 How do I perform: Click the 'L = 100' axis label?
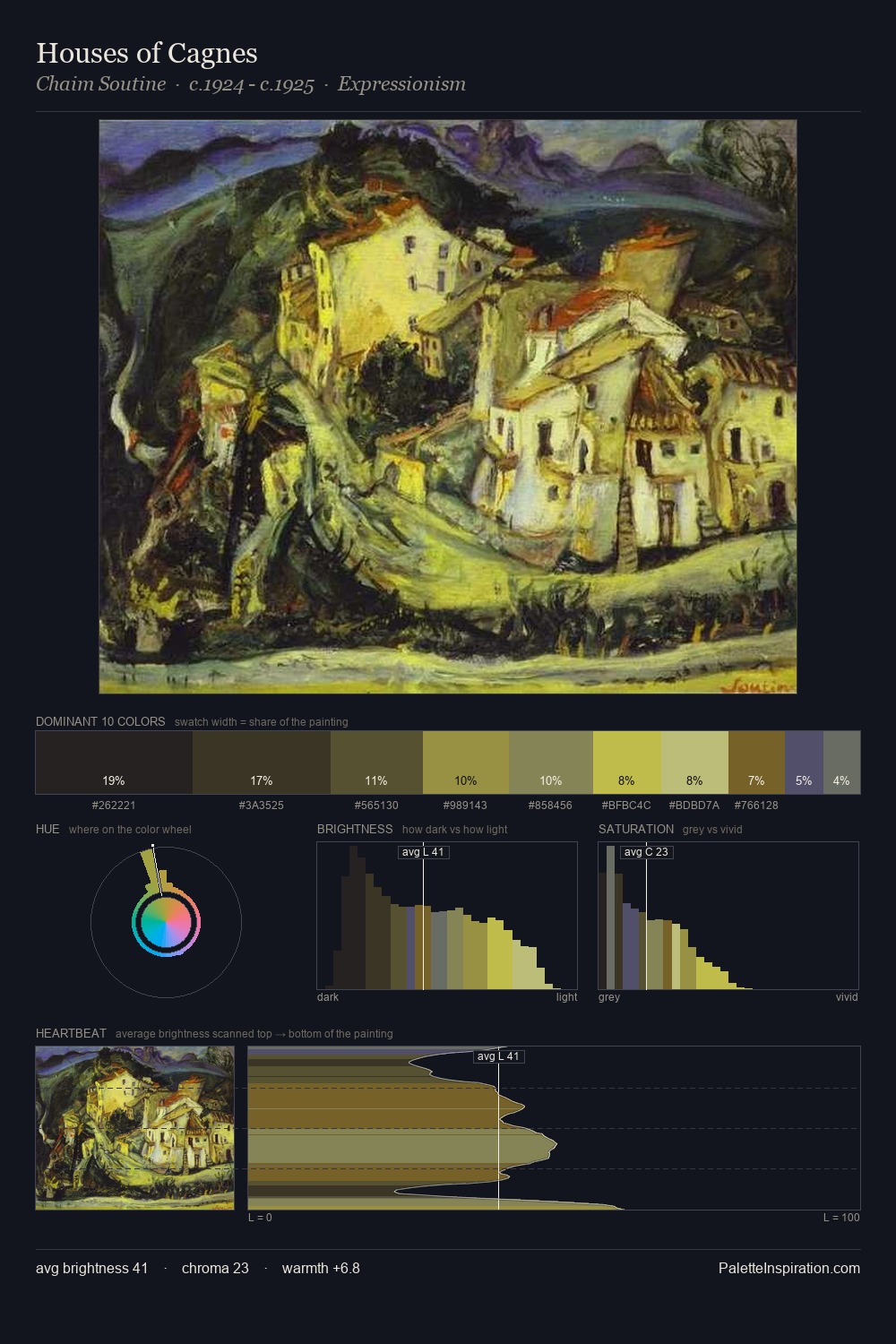[x=841, y=1217]
